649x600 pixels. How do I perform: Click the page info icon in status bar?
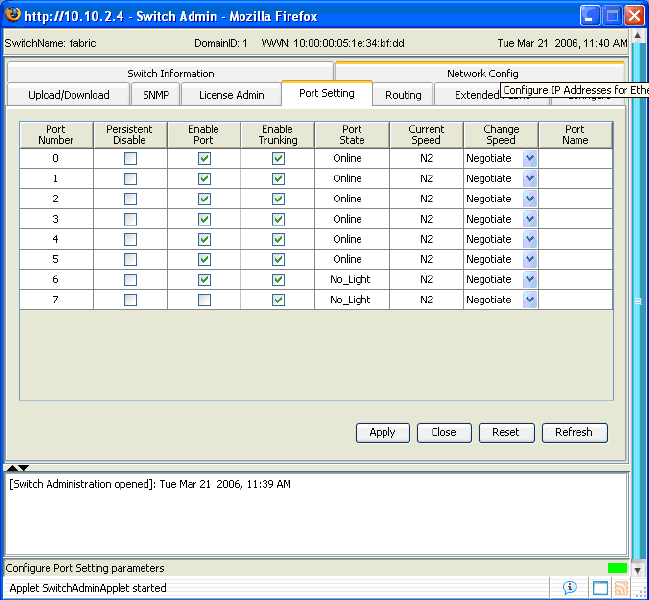pos(570,588)
